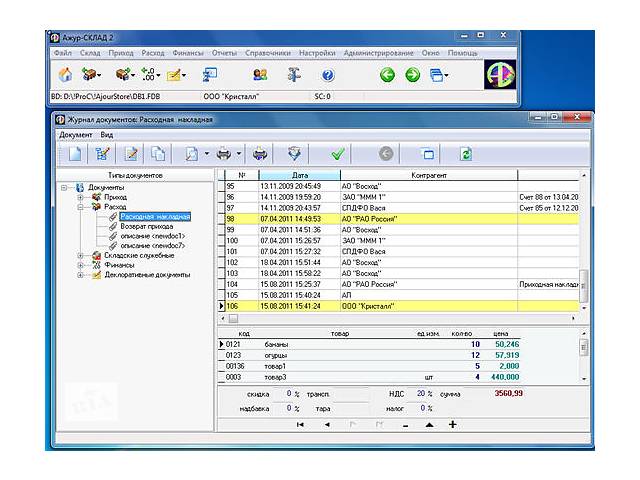
Task: Click the gray circular back button
Action: click(386, 154)
